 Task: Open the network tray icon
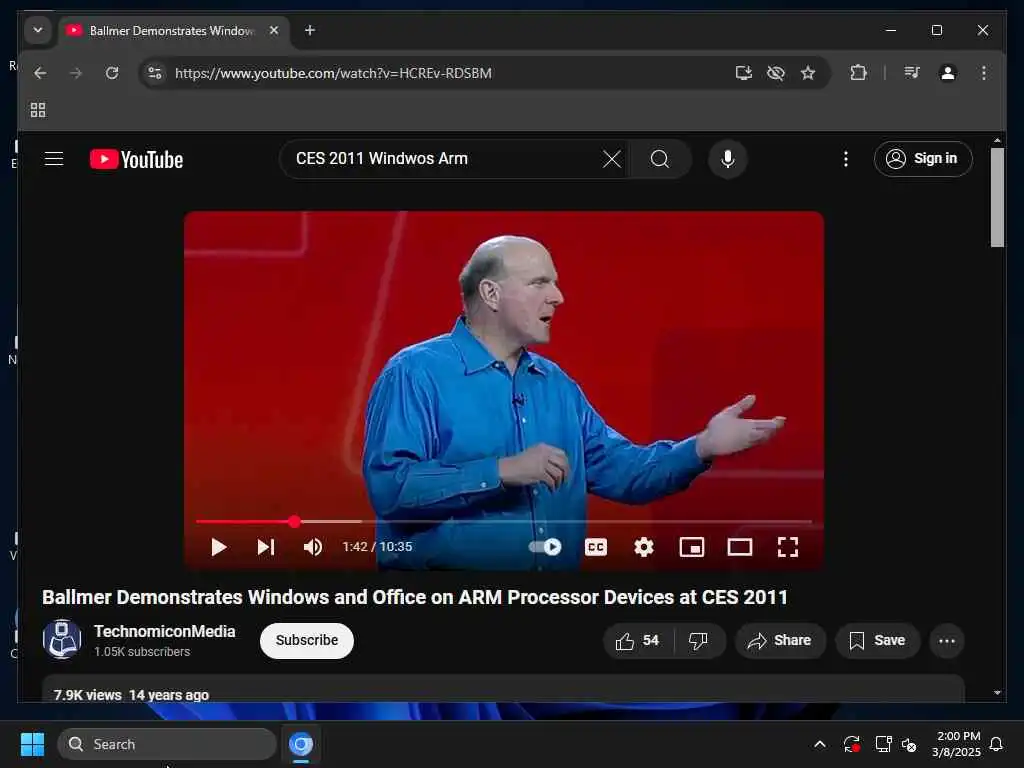point(883,744)
